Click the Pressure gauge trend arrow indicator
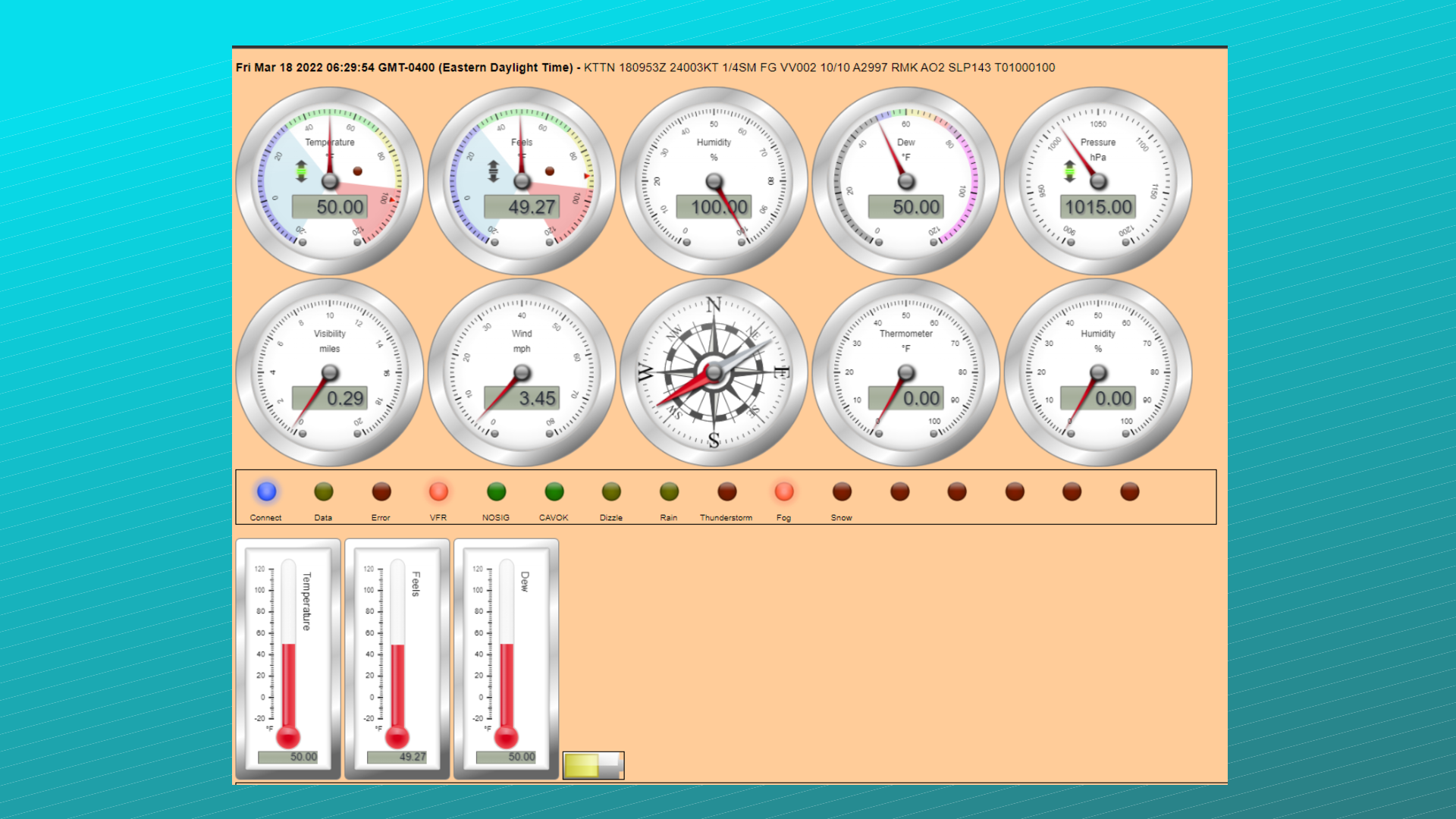This screenshot has width=1456, height=819. tap(1069, 171)
